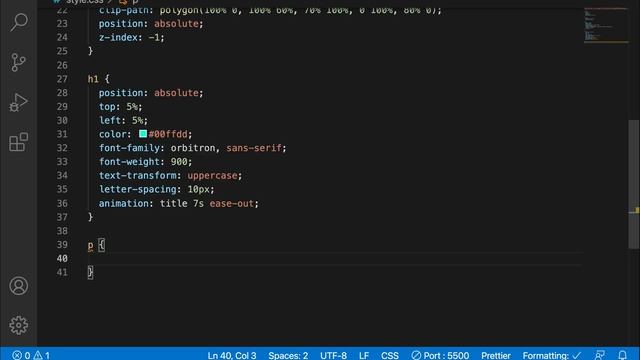Click the feedback icon in status bar
The height and width of the screenshot is (360, 640).
click(x=600, y=355)
